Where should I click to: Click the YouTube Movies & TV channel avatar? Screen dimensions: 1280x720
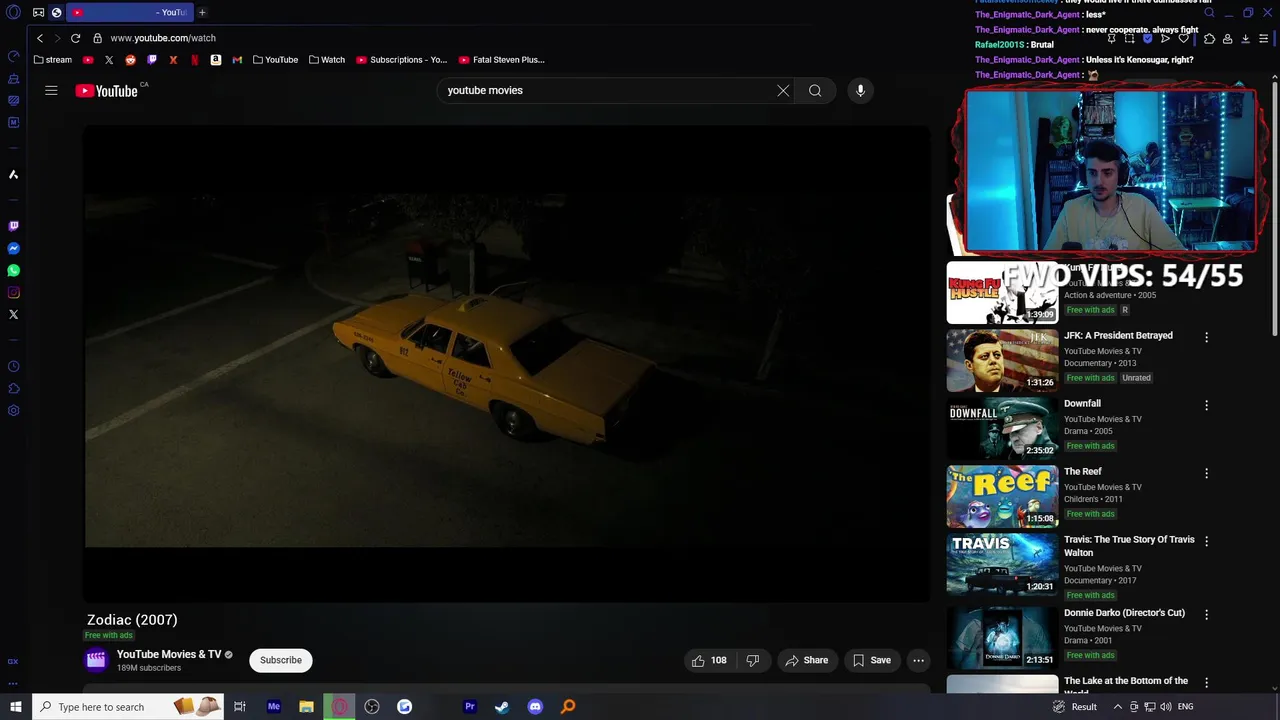(96, 659)
